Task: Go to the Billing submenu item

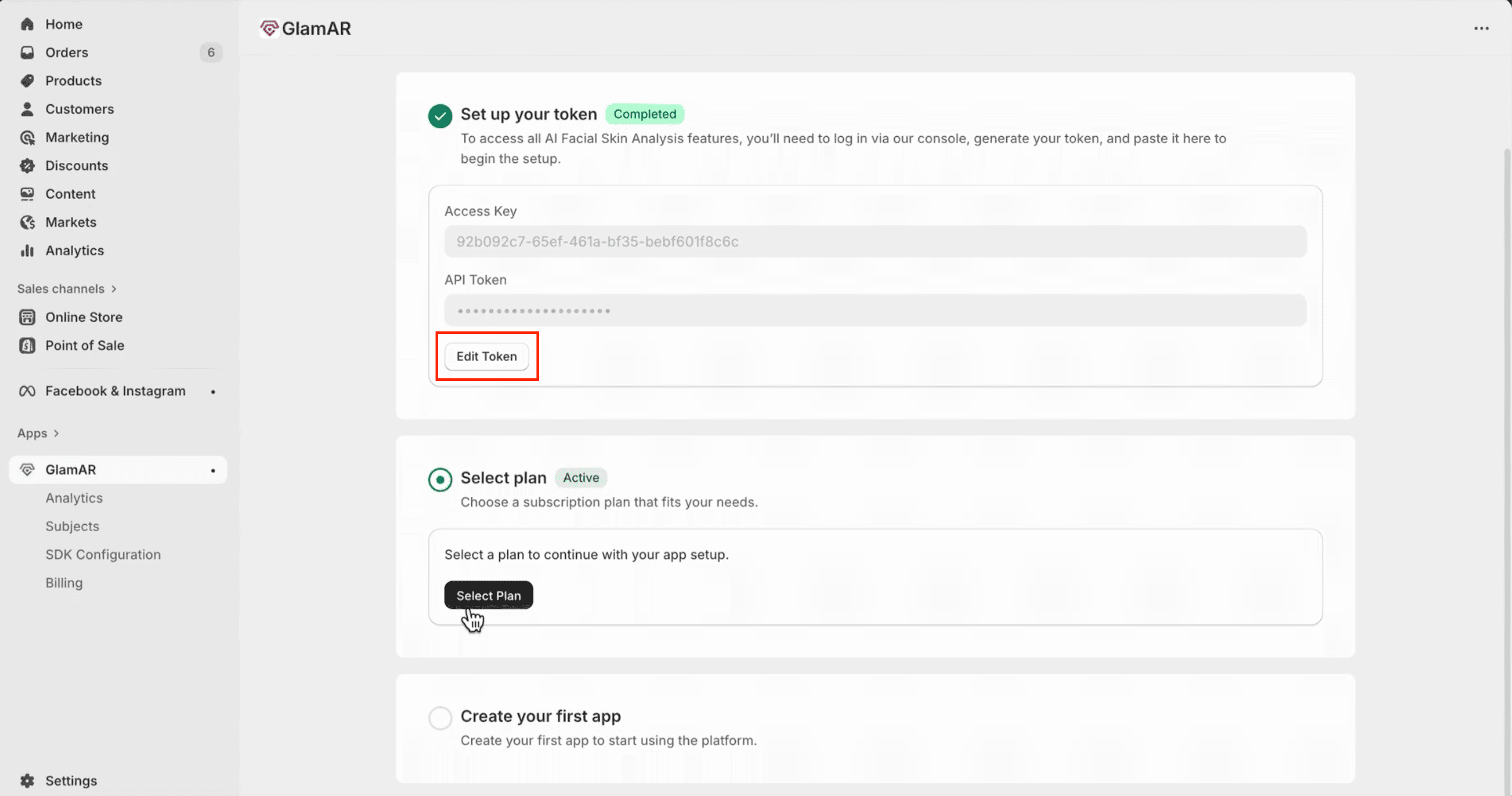Action: pyautogui.click(x=64, y=583)
